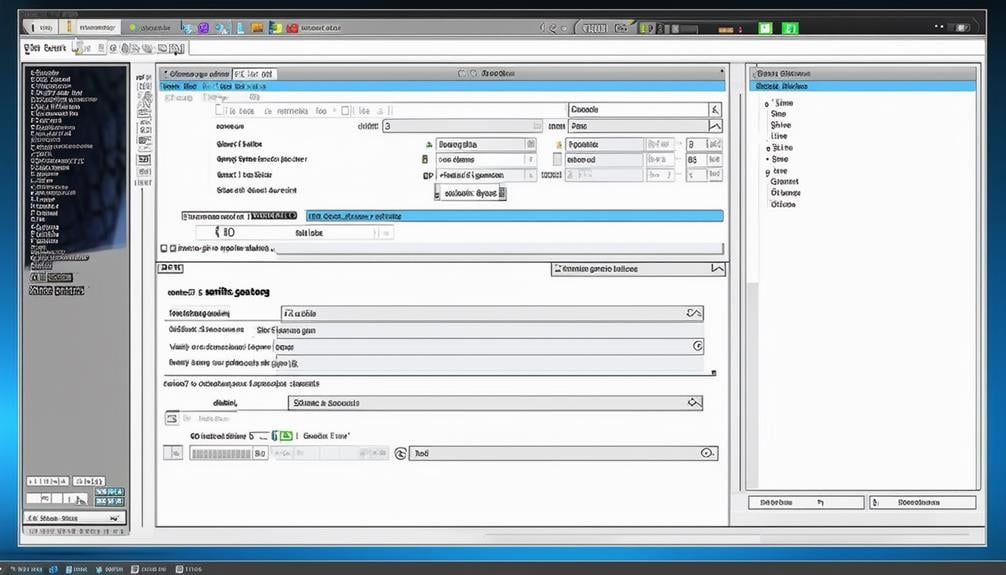The height and width of the screenshot is (575, 1006).
Task: Click the long blue highlighted bar in upper form
Action: click(x=515, y=216)
